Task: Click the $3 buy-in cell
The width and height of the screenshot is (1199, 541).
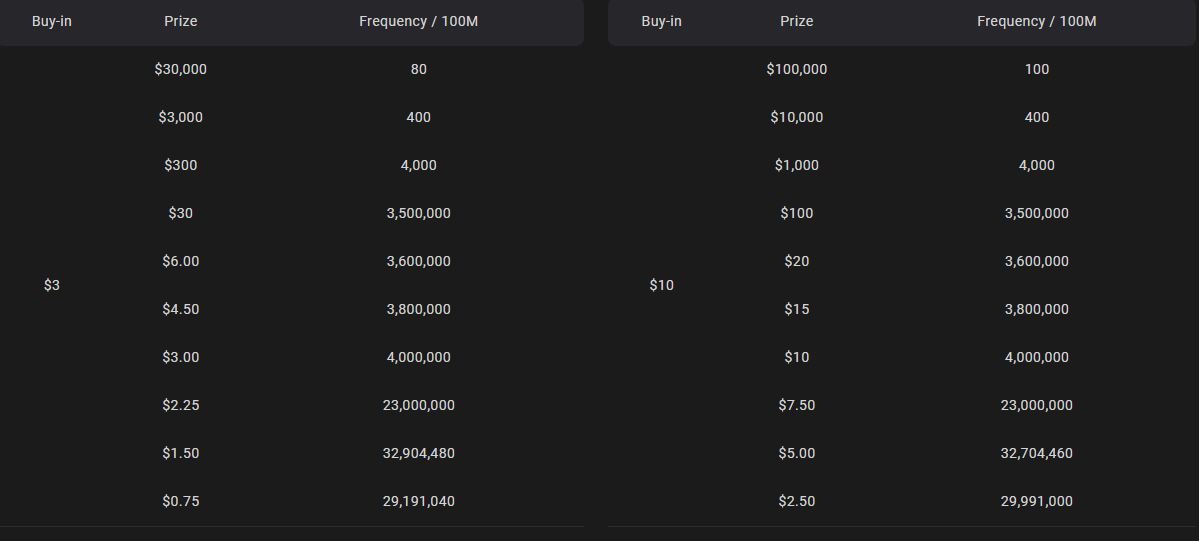Action: click(52, 285)
